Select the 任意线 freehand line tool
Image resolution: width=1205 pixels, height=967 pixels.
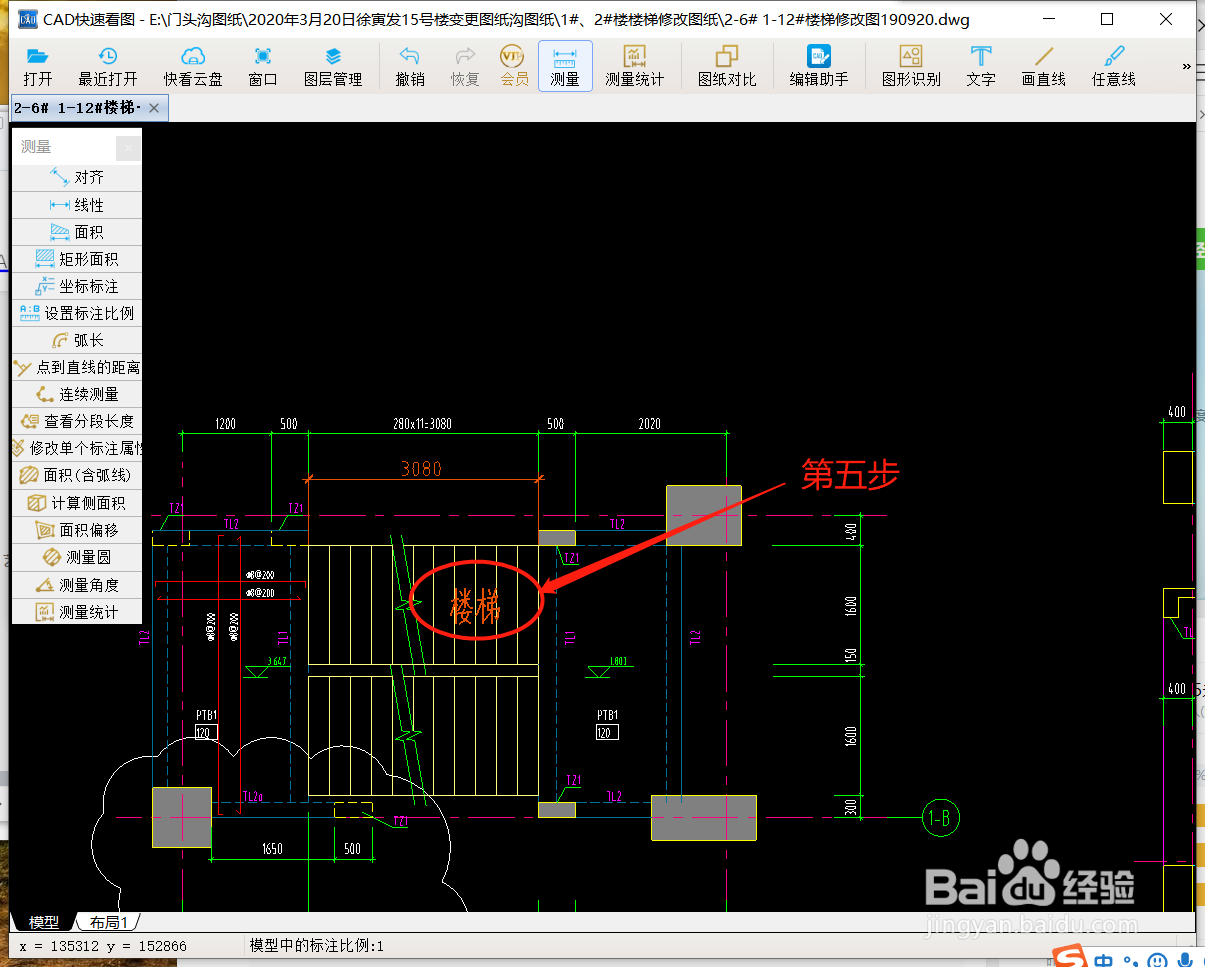1113,67
